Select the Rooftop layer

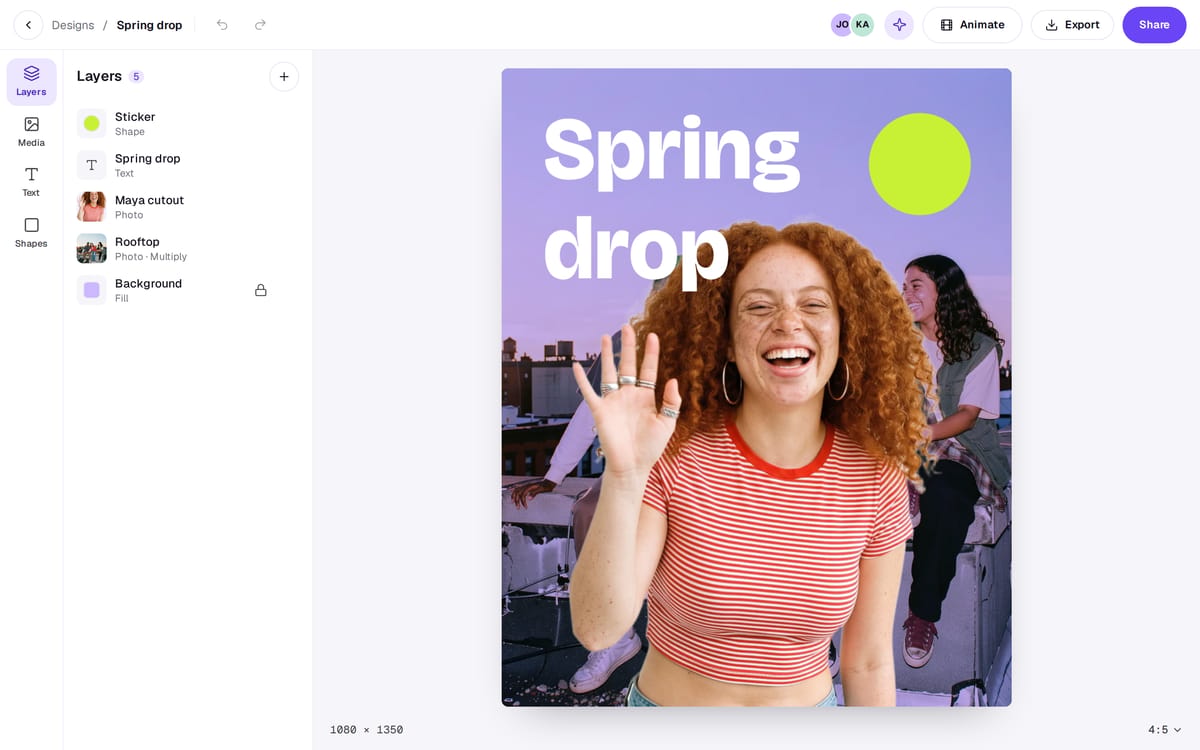[x=186, y=249]
